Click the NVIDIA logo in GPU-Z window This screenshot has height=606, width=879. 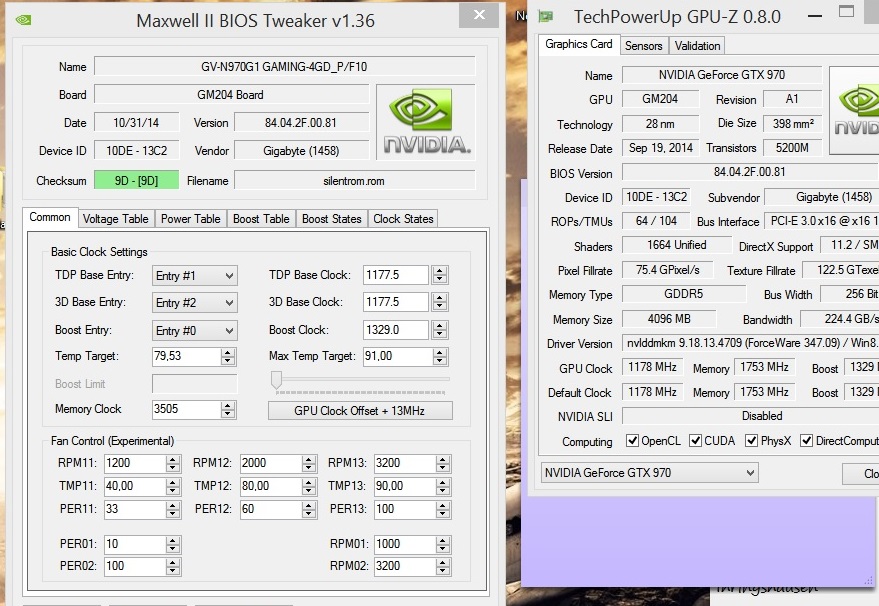(x=854, y=110)
